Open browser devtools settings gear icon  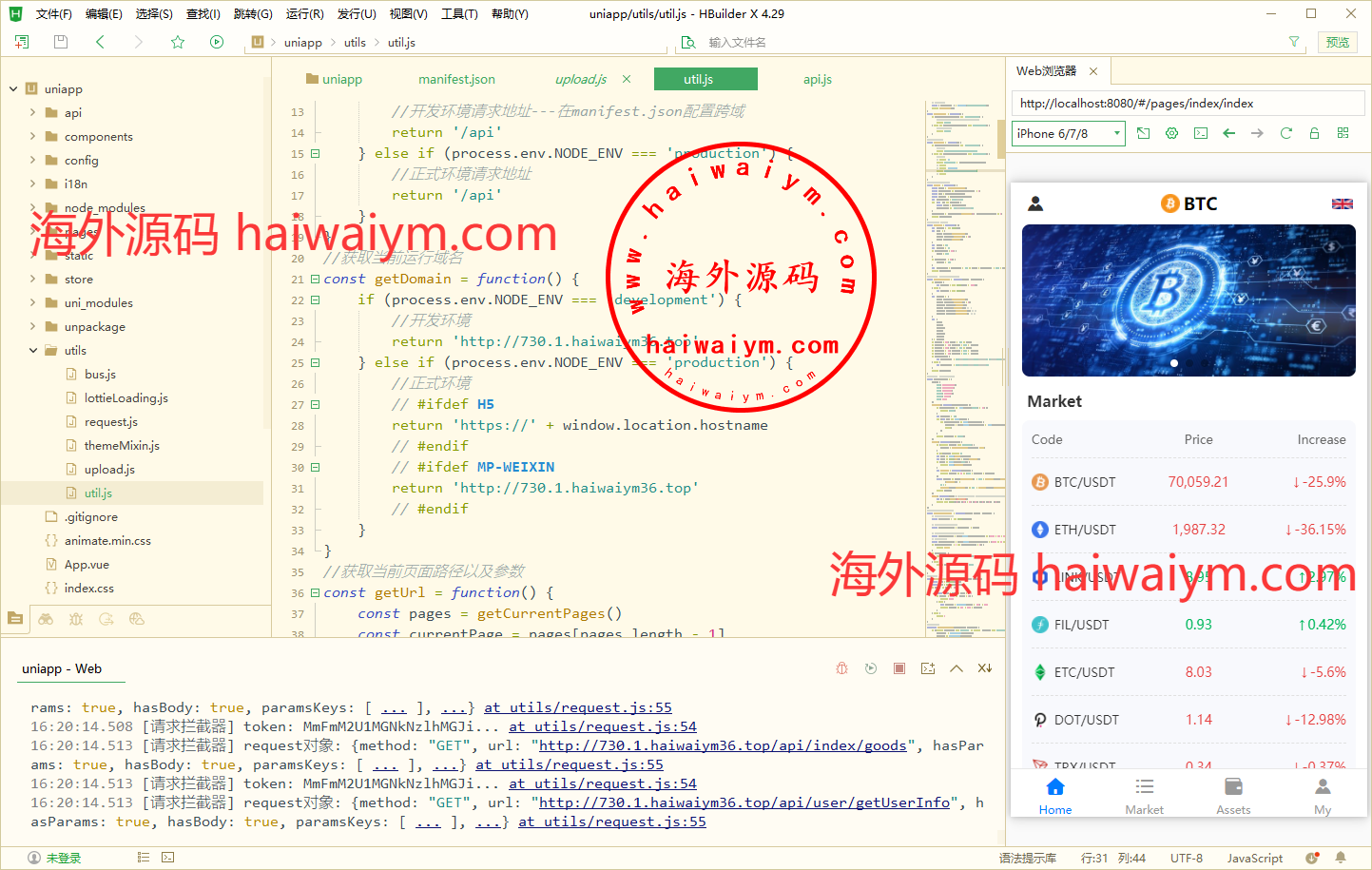point(1172,133)
